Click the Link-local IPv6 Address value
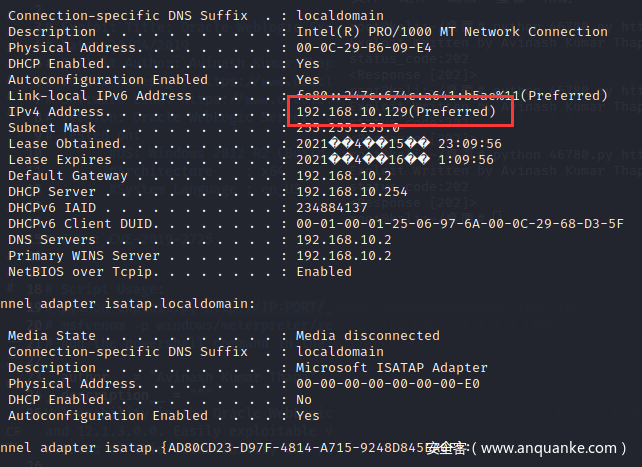 [452, 96]
